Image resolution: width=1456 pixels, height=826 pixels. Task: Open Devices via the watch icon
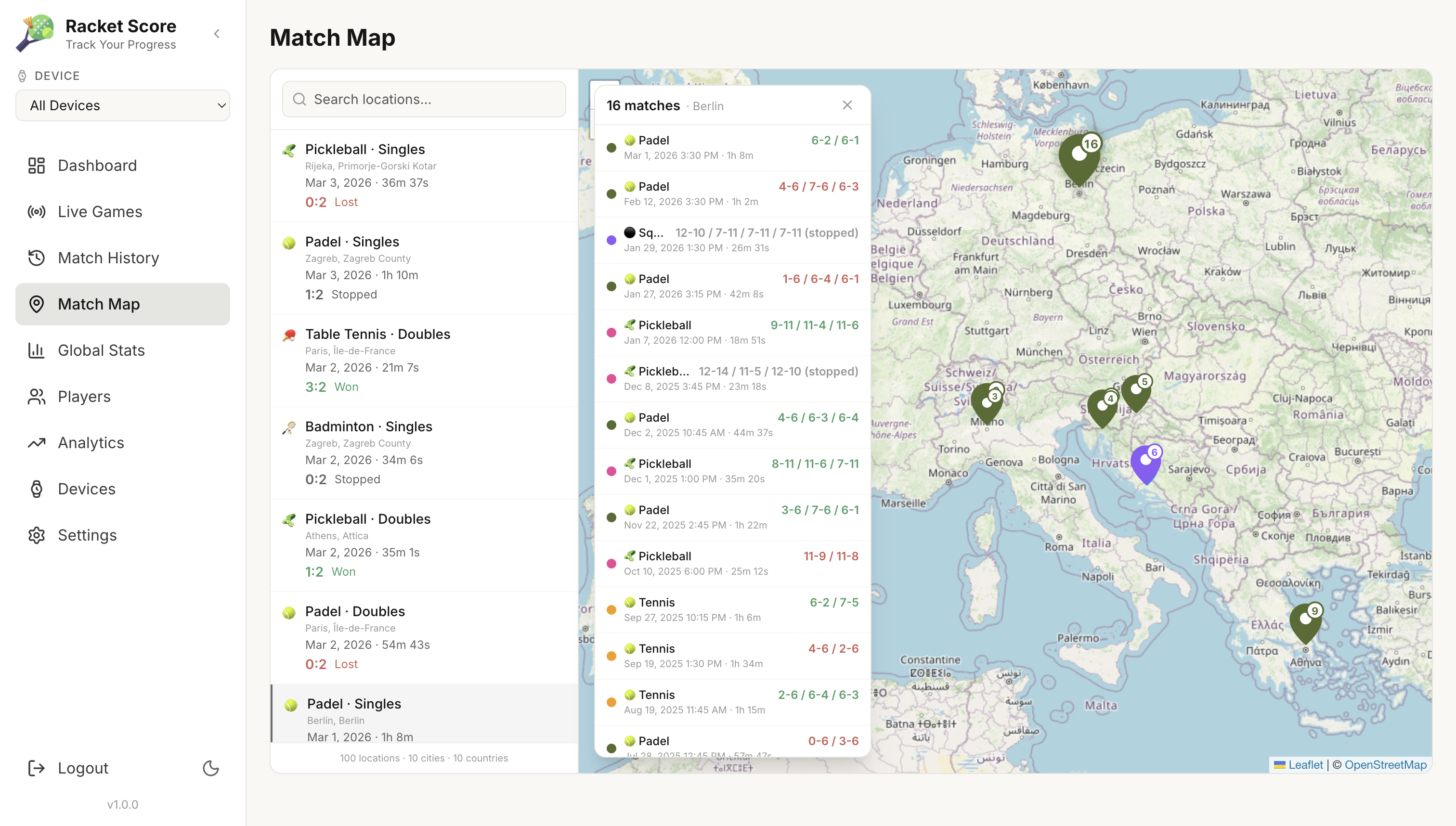(x=36, y=489)
